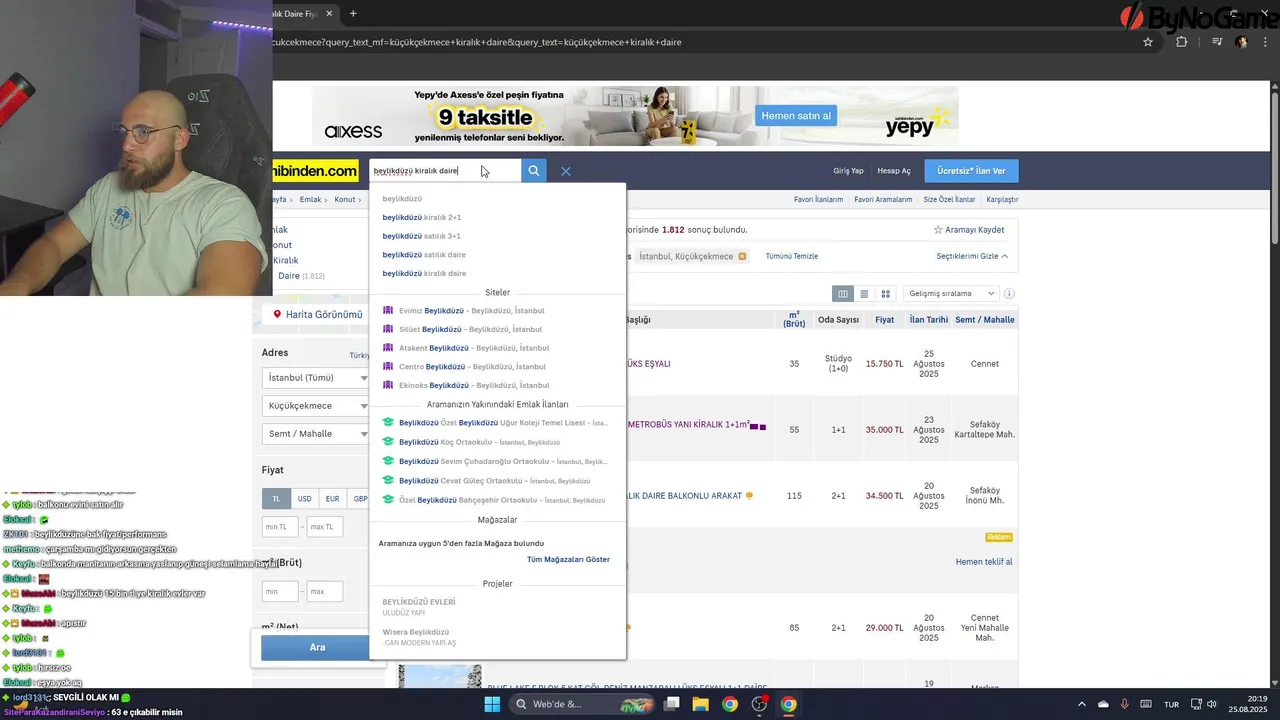Open Size Özel İlanlar menu
This screenshot has width=1280, height=720.
(x=949, y=200)
